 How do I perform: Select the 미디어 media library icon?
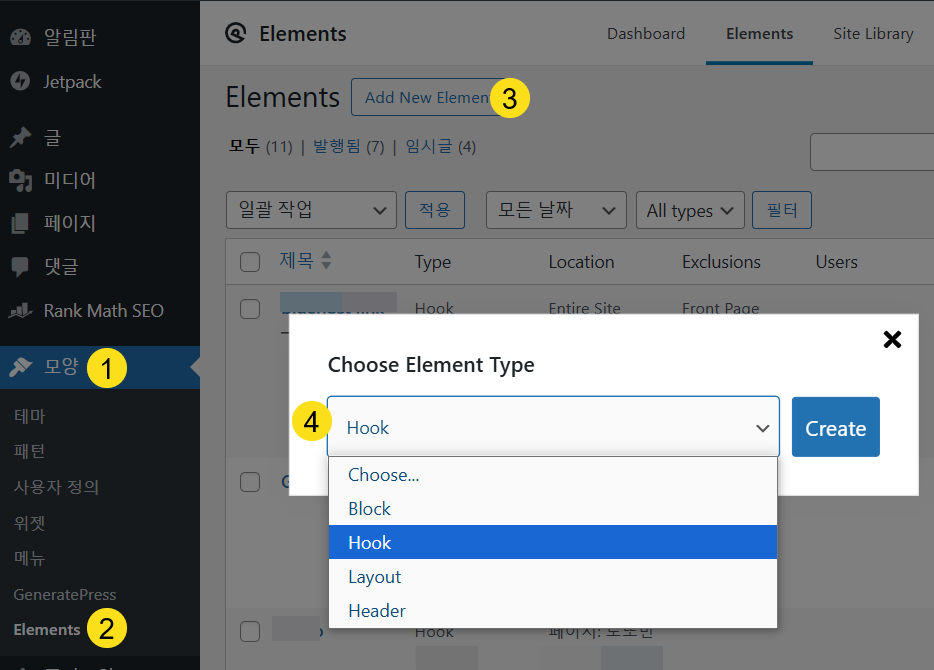point(22,180)
